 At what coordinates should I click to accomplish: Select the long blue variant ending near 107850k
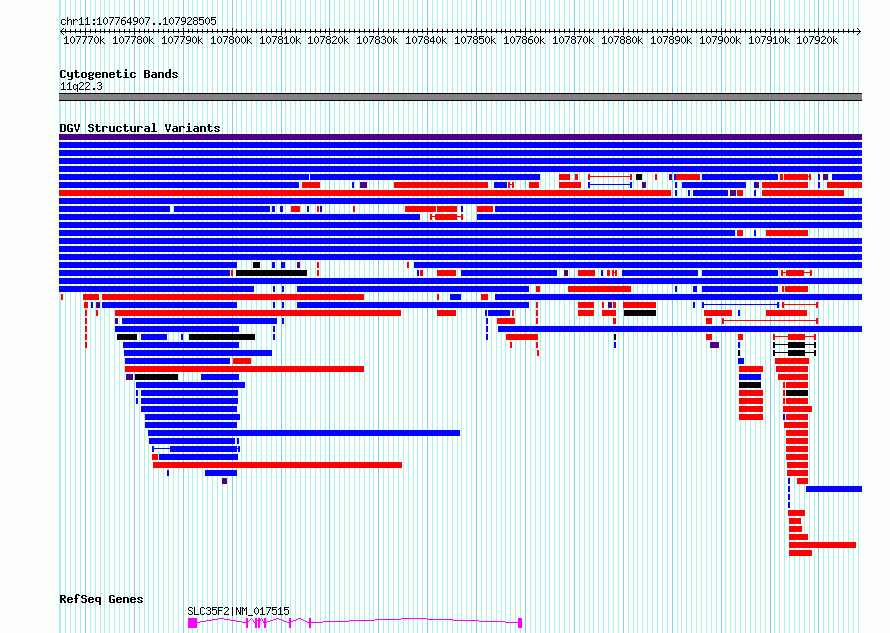click(304, 433)
